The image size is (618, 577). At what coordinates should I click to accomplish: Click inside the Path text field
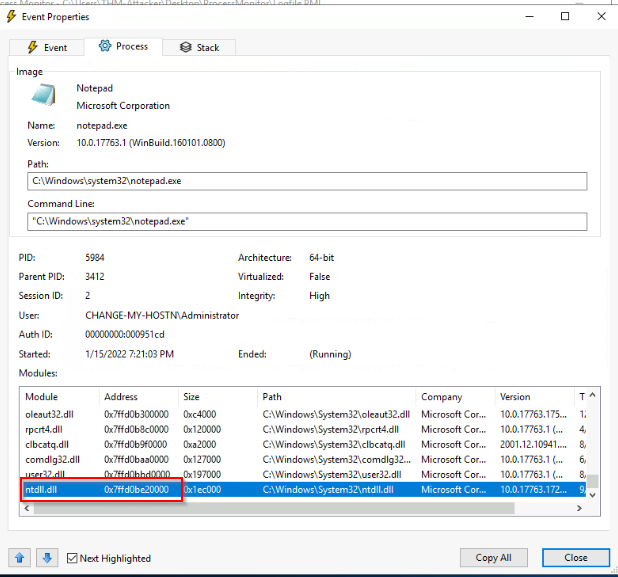(307, 181)
